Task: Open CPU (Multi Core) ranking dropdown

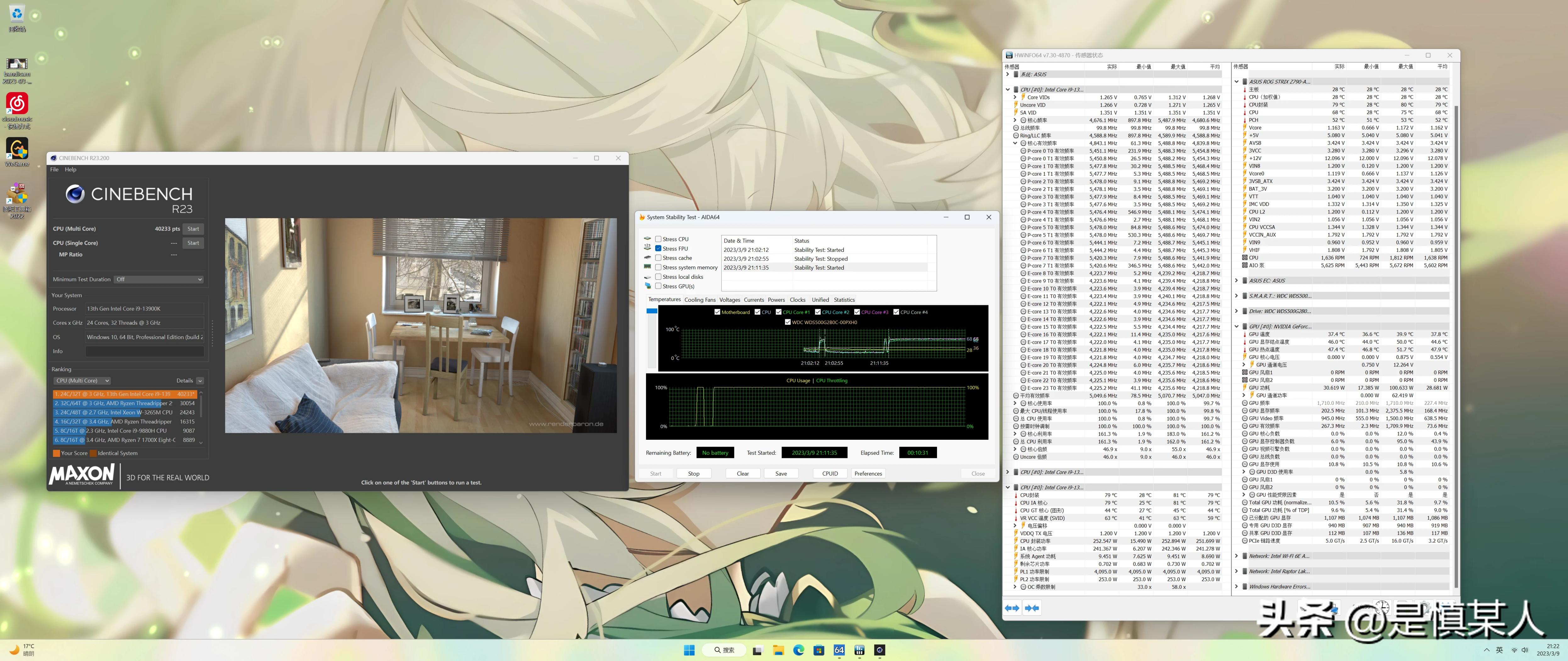Action: (82, 381)
